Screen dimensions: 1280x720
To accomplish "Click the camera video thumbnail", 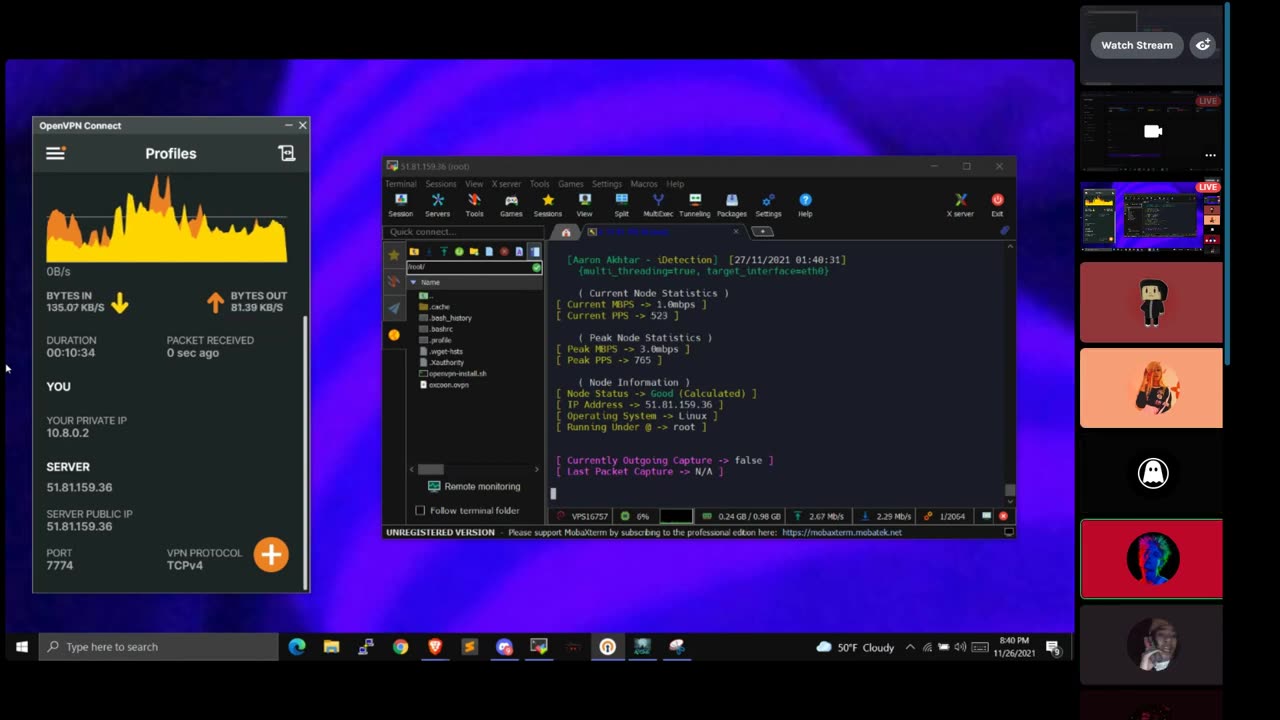I will 1151,131.
